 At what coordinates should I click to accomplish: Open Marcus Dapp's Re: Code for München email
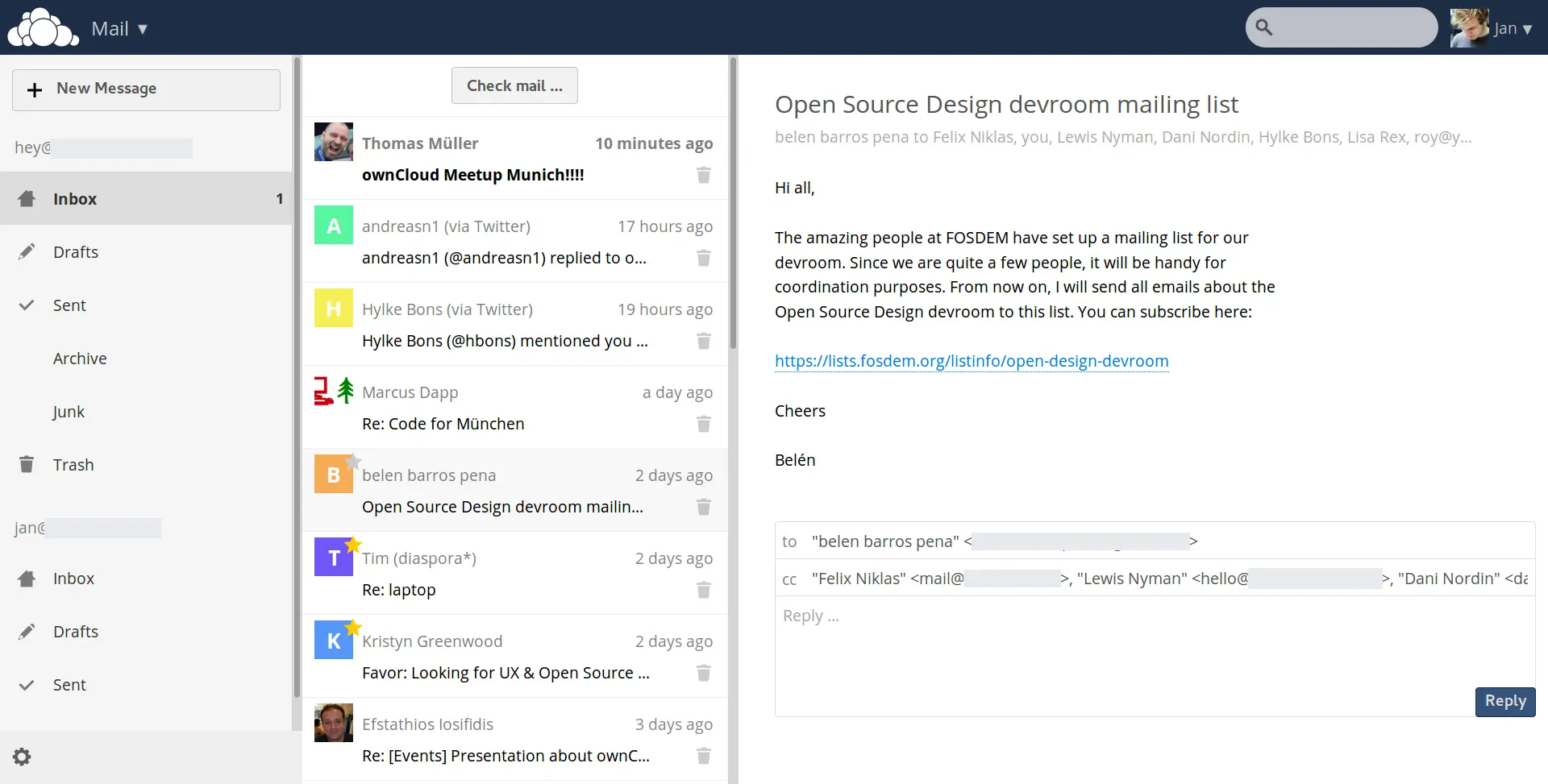point(515,408)
